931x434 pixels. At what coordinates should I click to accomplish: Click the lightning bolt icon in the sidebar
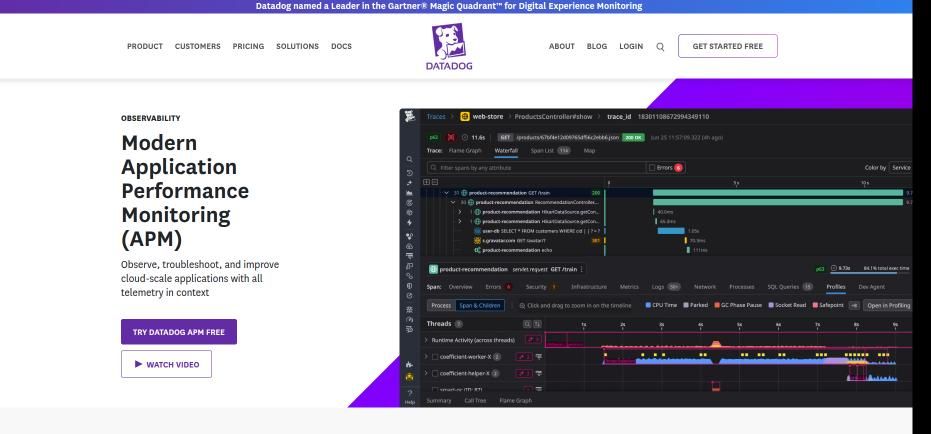[410, 223]
